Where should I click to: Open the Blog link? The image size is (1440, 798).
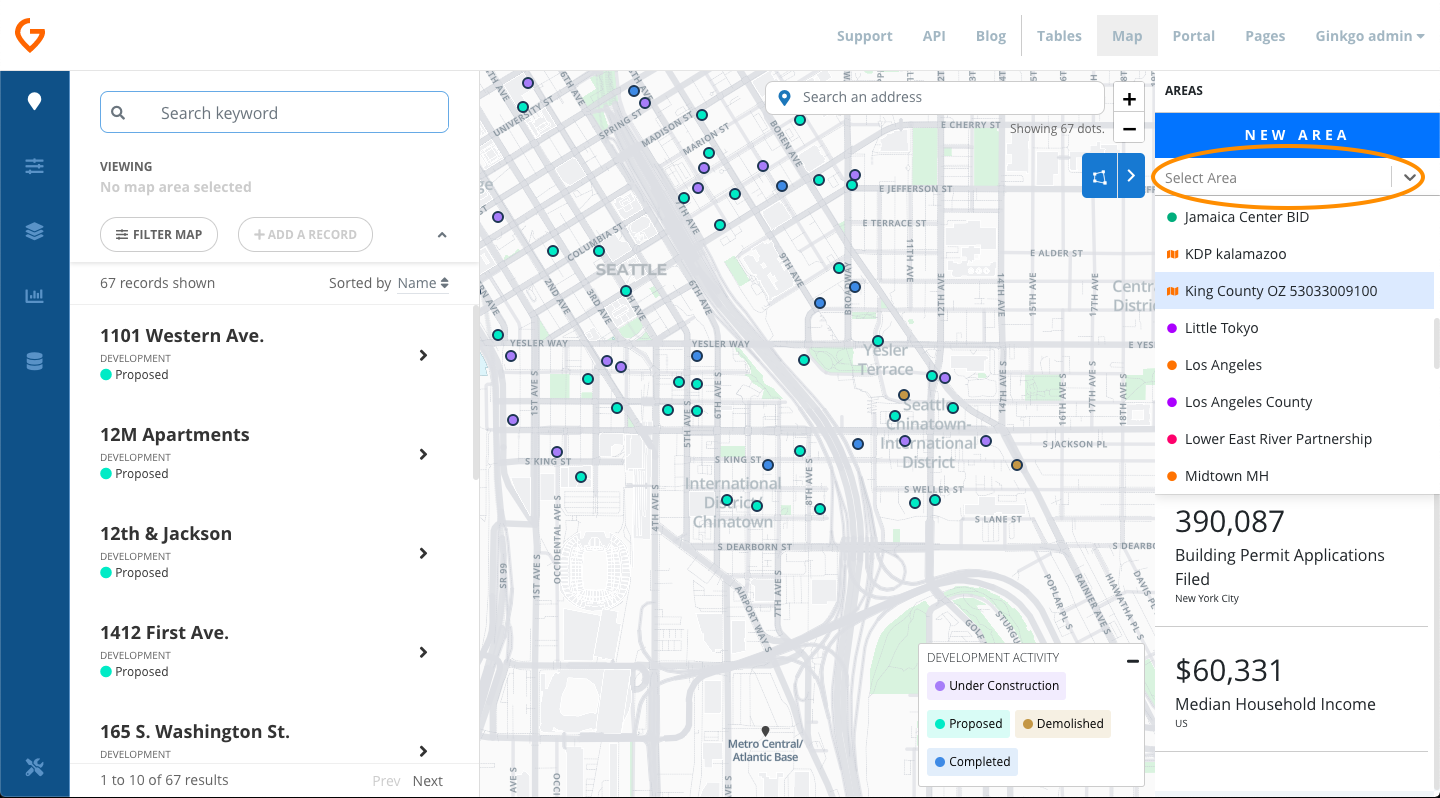click(x=991, y=36)
